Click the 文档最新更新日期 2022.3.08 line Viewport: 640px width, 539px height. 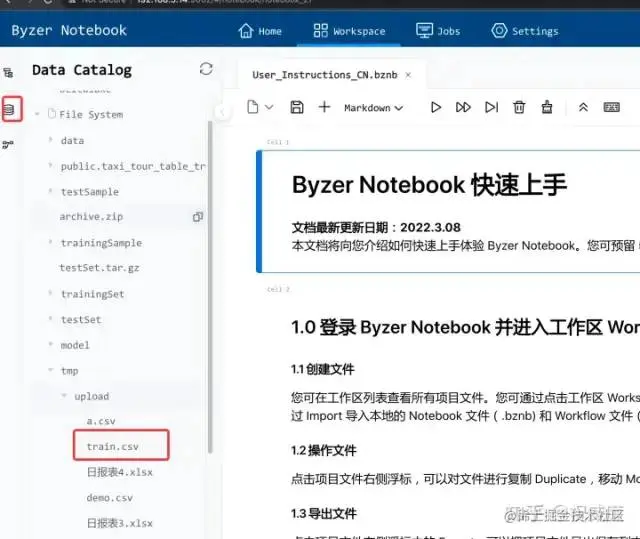pyautogui.click(x=376, y=227)
